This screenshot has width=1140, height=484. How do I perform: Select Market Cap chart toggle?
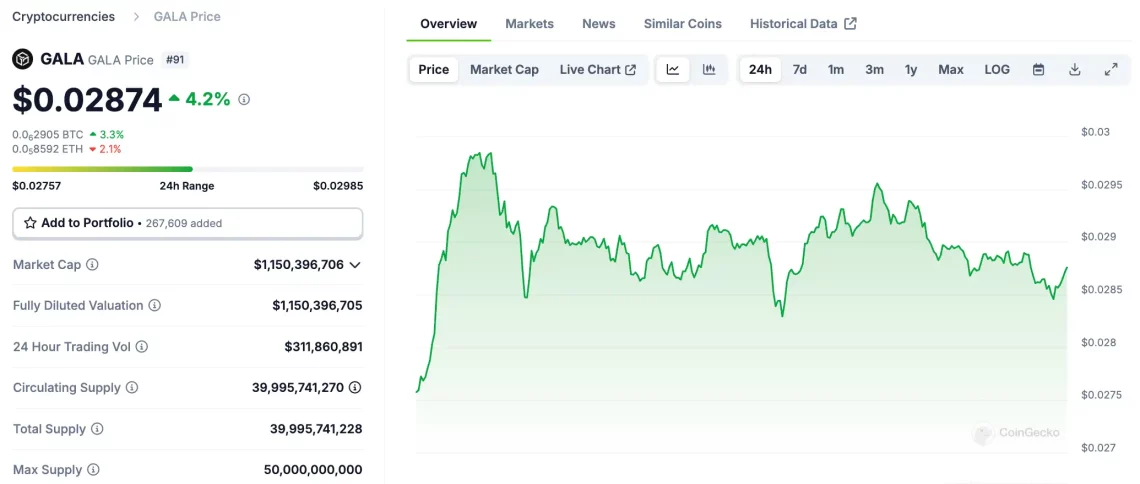(504, 70)
